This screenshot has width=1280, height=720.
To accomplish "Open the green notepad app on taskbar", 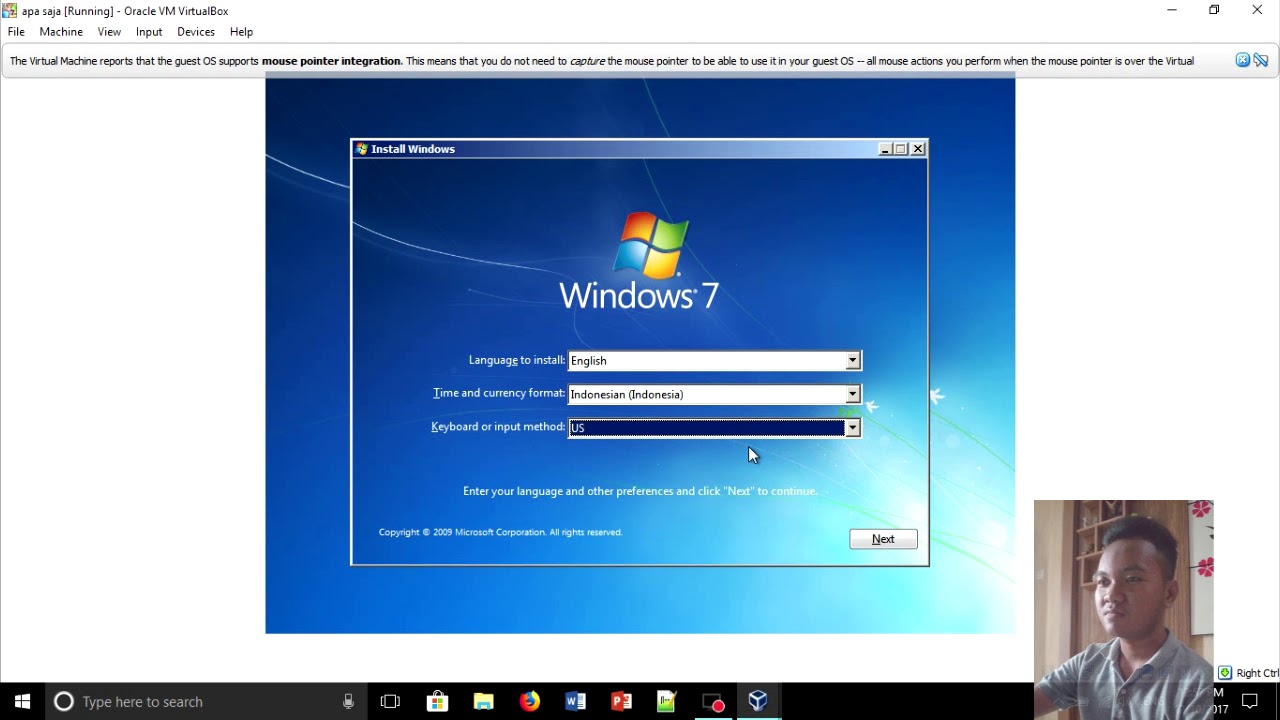I will pyautogui.click(x=667, y=702).
